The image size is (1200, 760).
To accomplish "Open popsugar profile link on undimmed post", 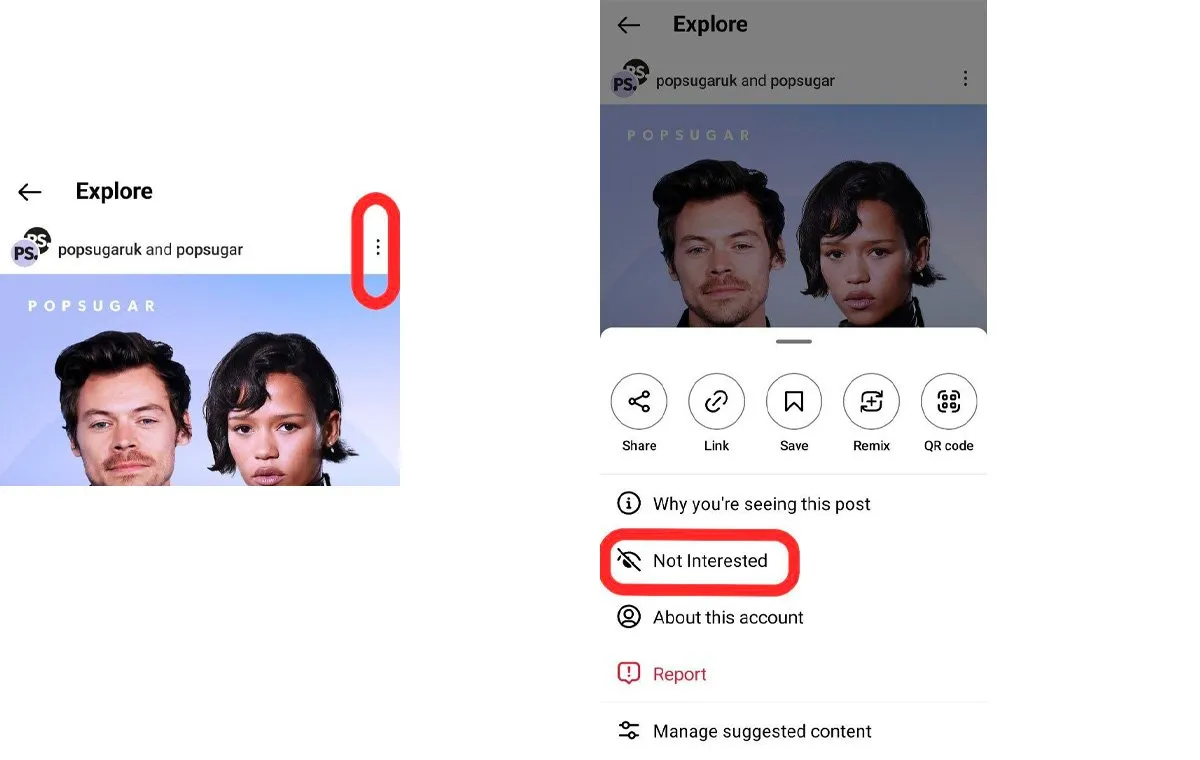I will pyautogui.click(x=209, y=250).
